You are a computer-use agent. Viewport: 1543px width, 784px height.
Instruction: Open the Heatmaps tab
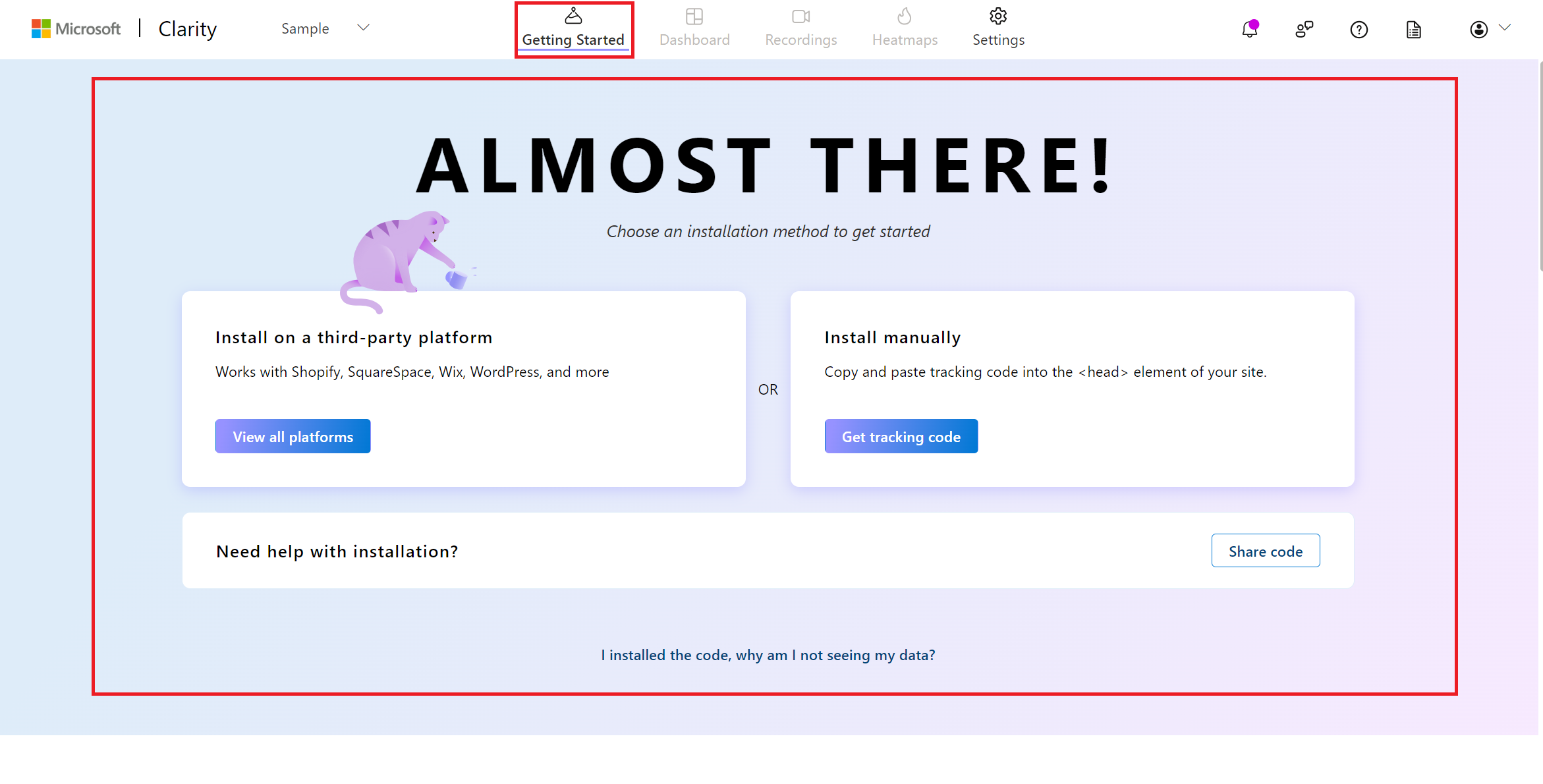(x=905, y=30)
